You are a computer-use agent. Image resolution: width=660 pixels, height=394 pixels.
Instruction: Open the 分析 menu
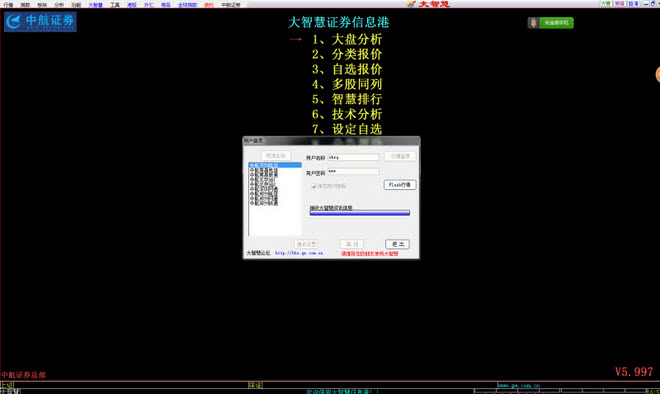click(x=59, y=5)
